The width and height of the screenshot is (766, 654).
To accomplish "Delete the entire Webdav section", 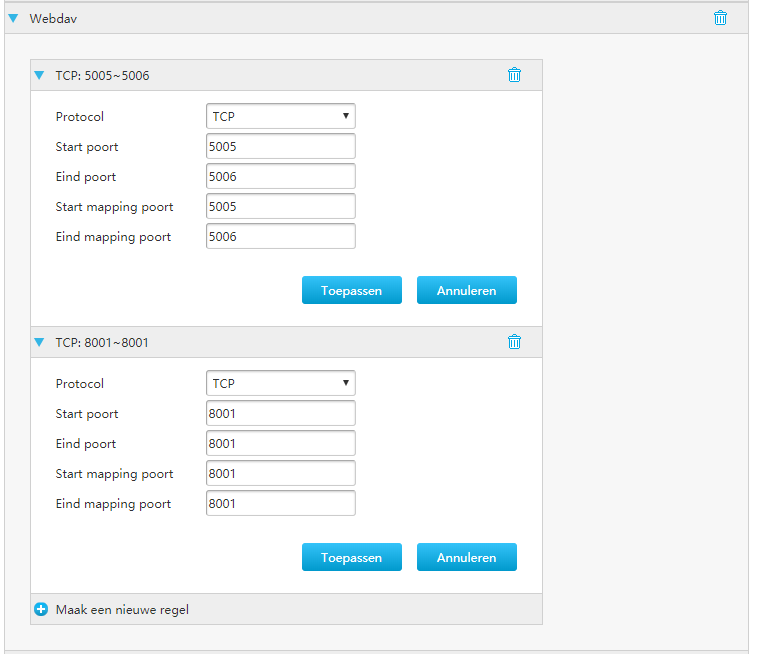I will [x=720, y=18].
